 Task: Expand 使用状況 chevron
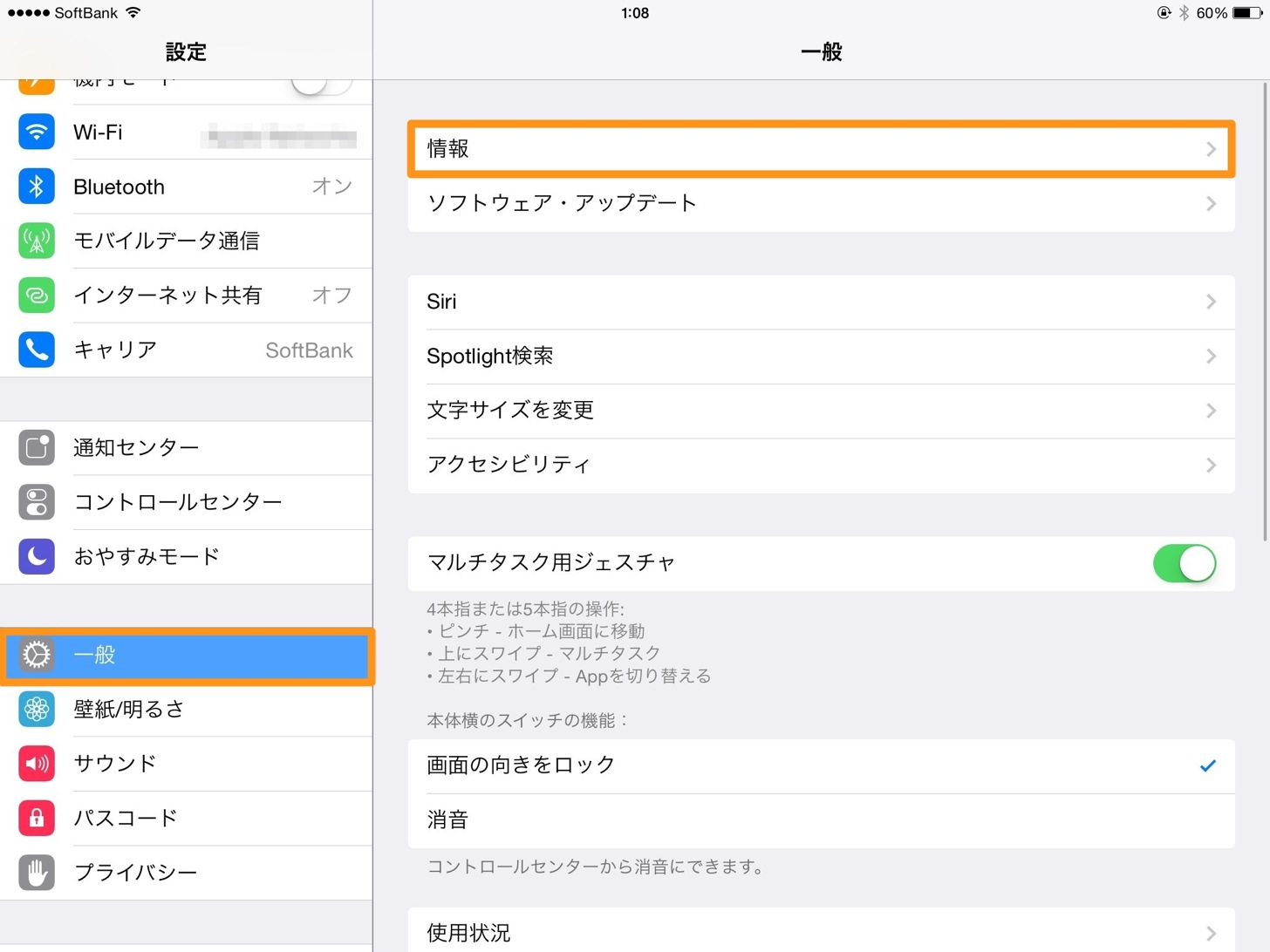coord(1211,934)
